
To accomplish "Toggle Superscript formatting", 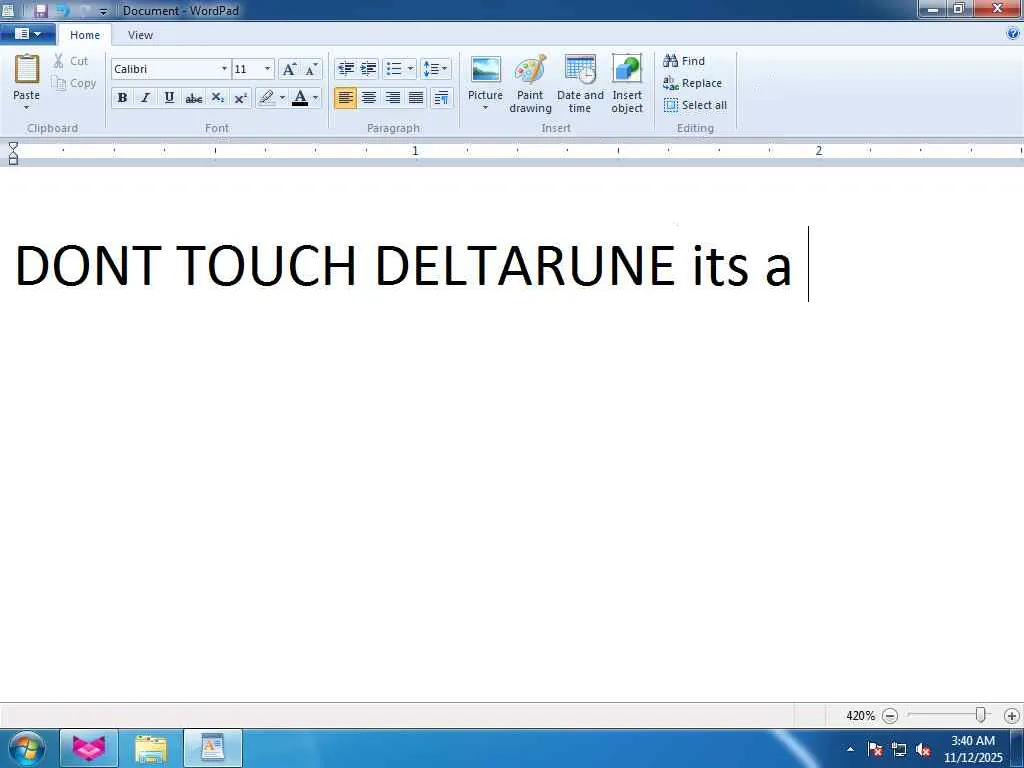I will (x=240, y=98).
